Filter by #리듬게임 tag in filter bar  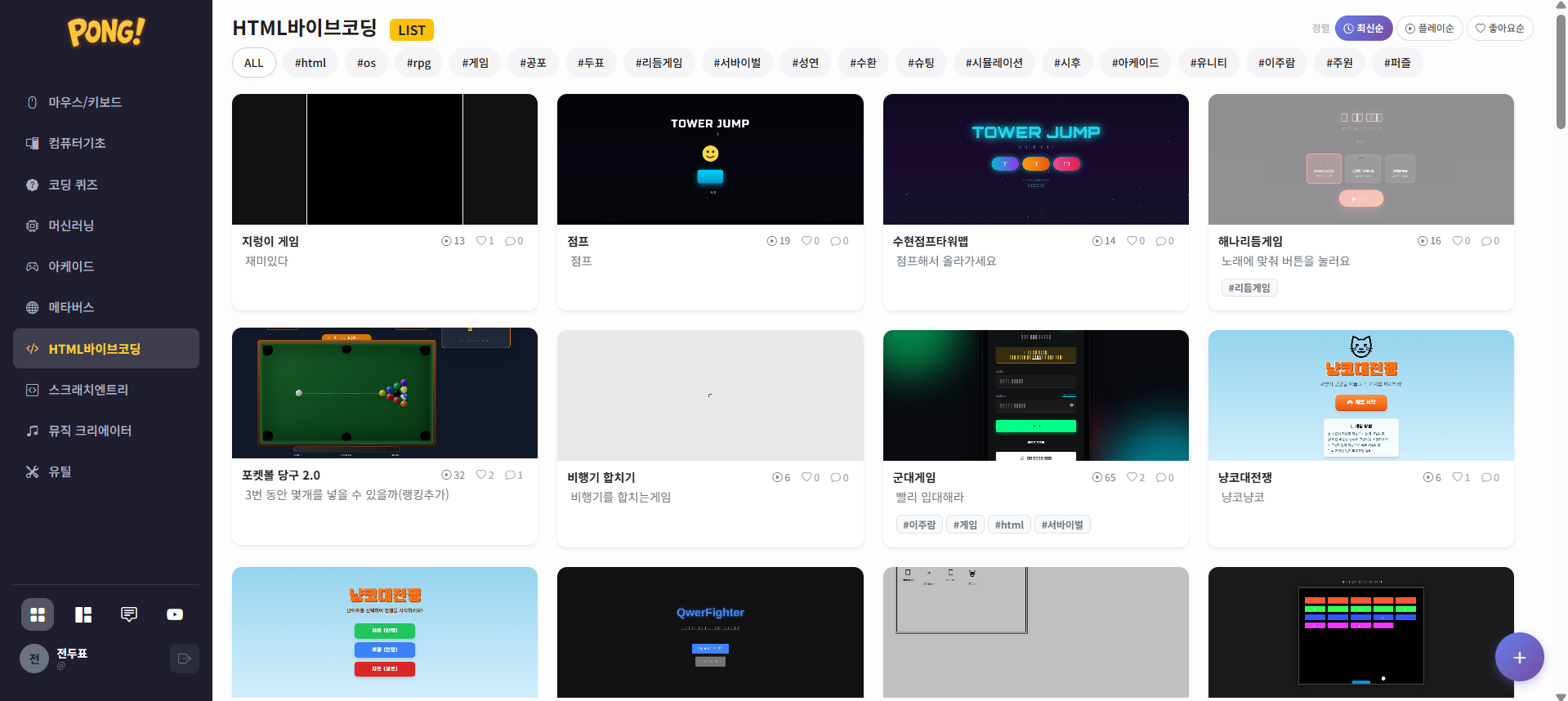(659, 63)
